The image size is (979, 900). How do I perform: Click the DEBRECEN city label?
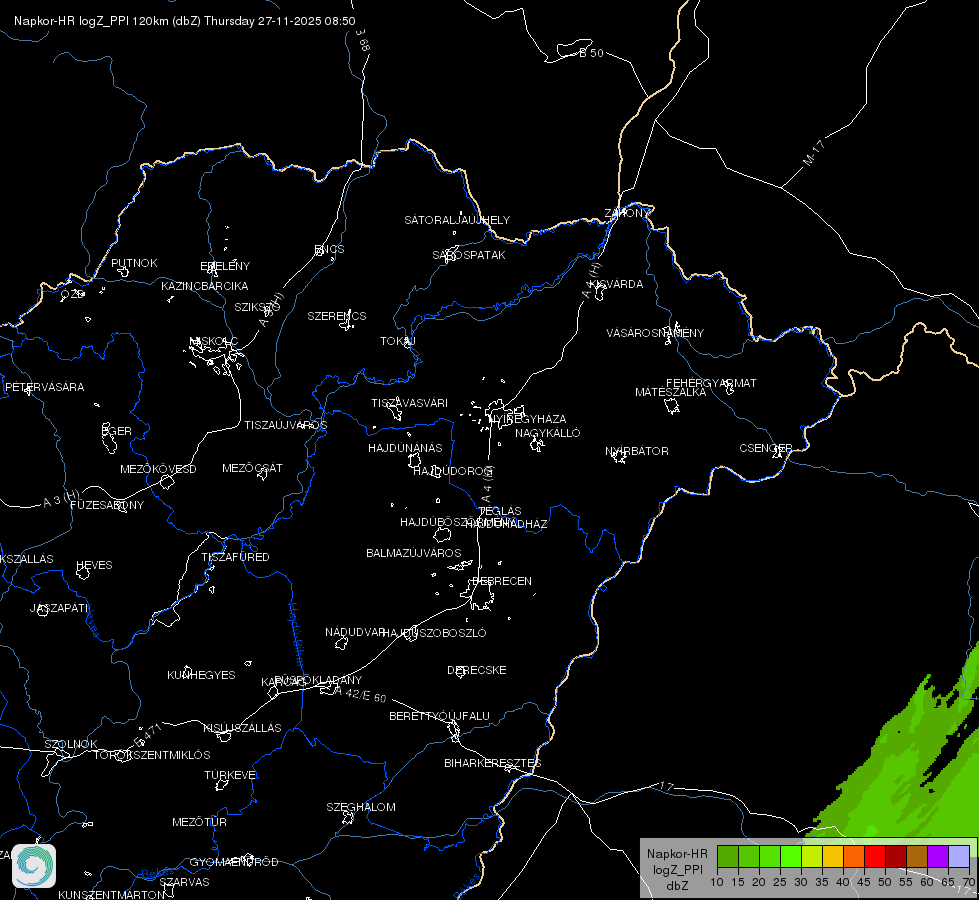[502, 581]
